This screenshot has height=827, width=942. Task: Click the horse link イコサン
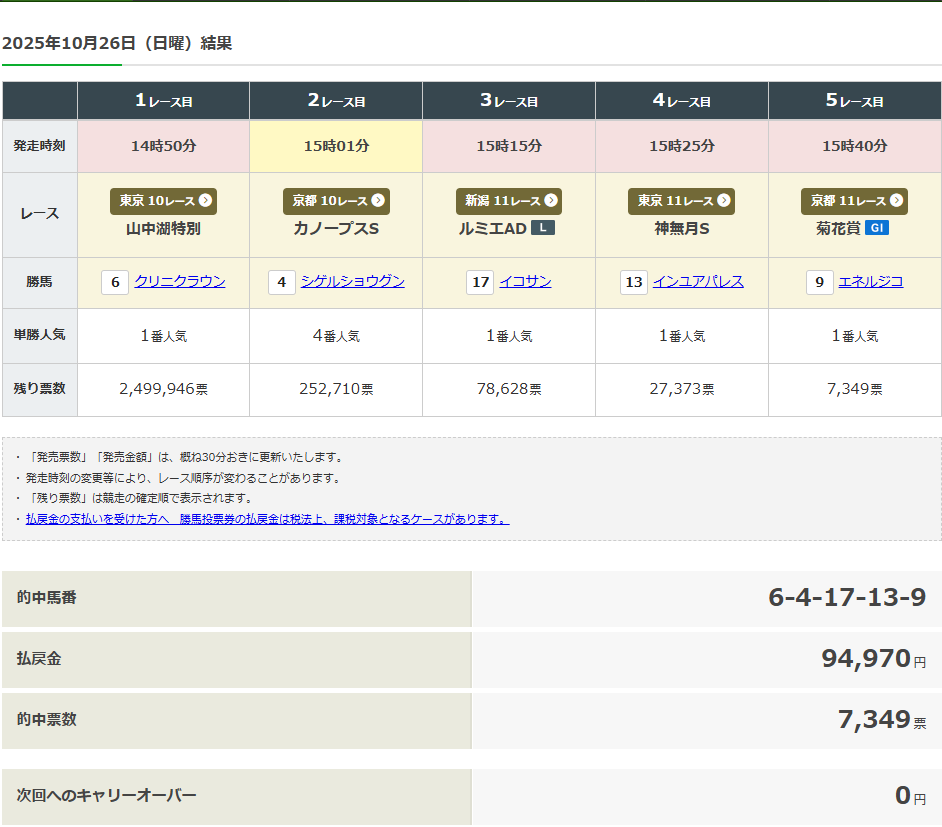pos(525,281)
